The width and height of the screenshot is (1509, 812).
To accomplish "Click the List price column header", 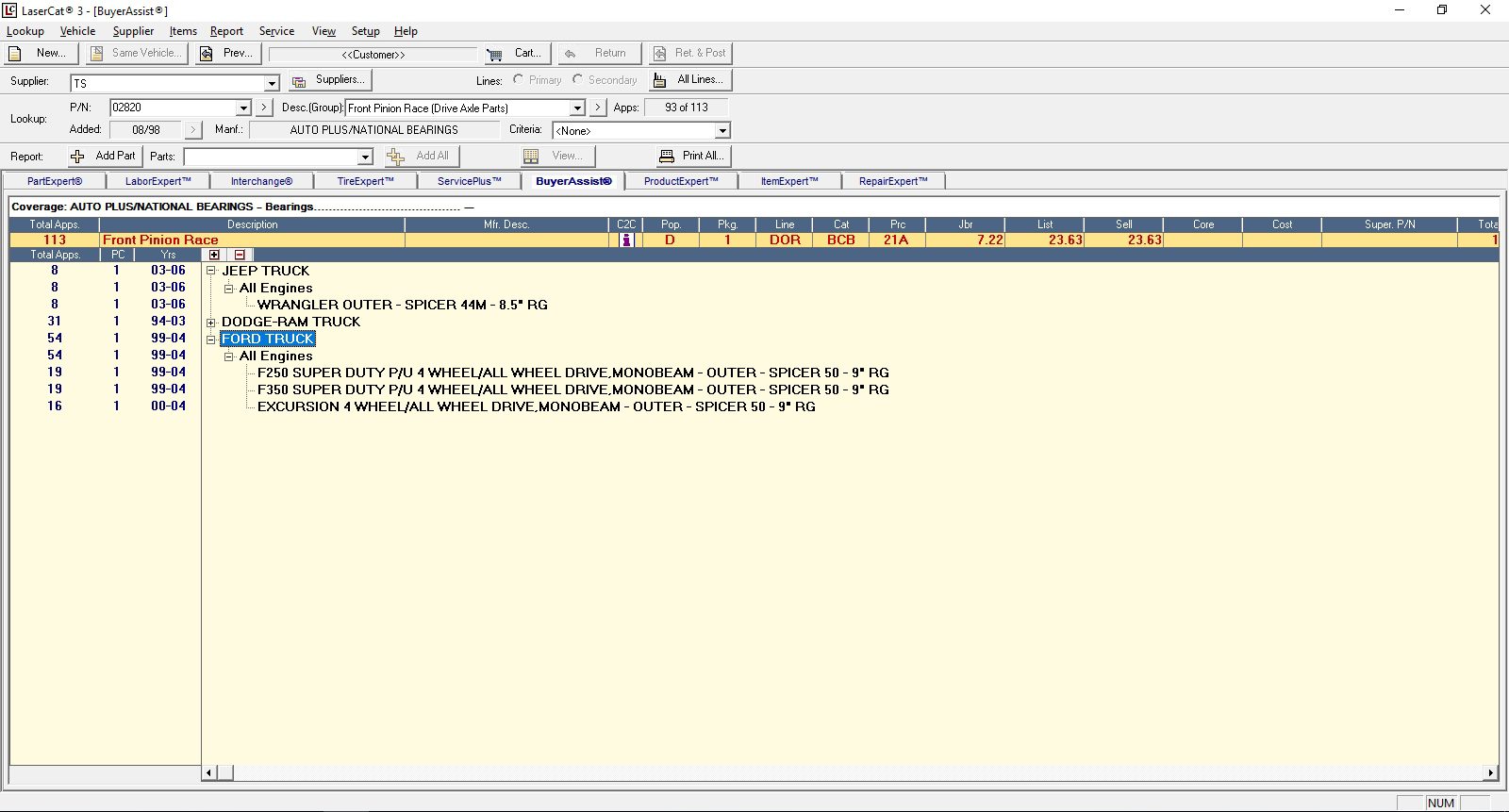I will [x=1045, y=224].
